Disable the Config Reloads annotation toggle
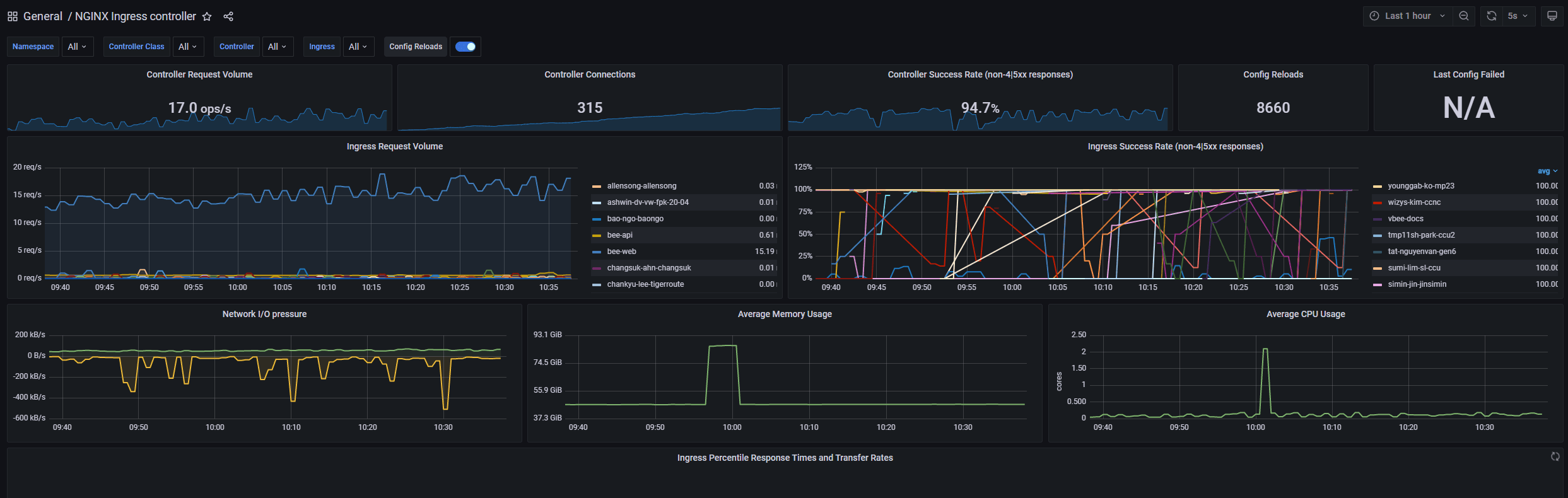 click(x=465, y=47)
